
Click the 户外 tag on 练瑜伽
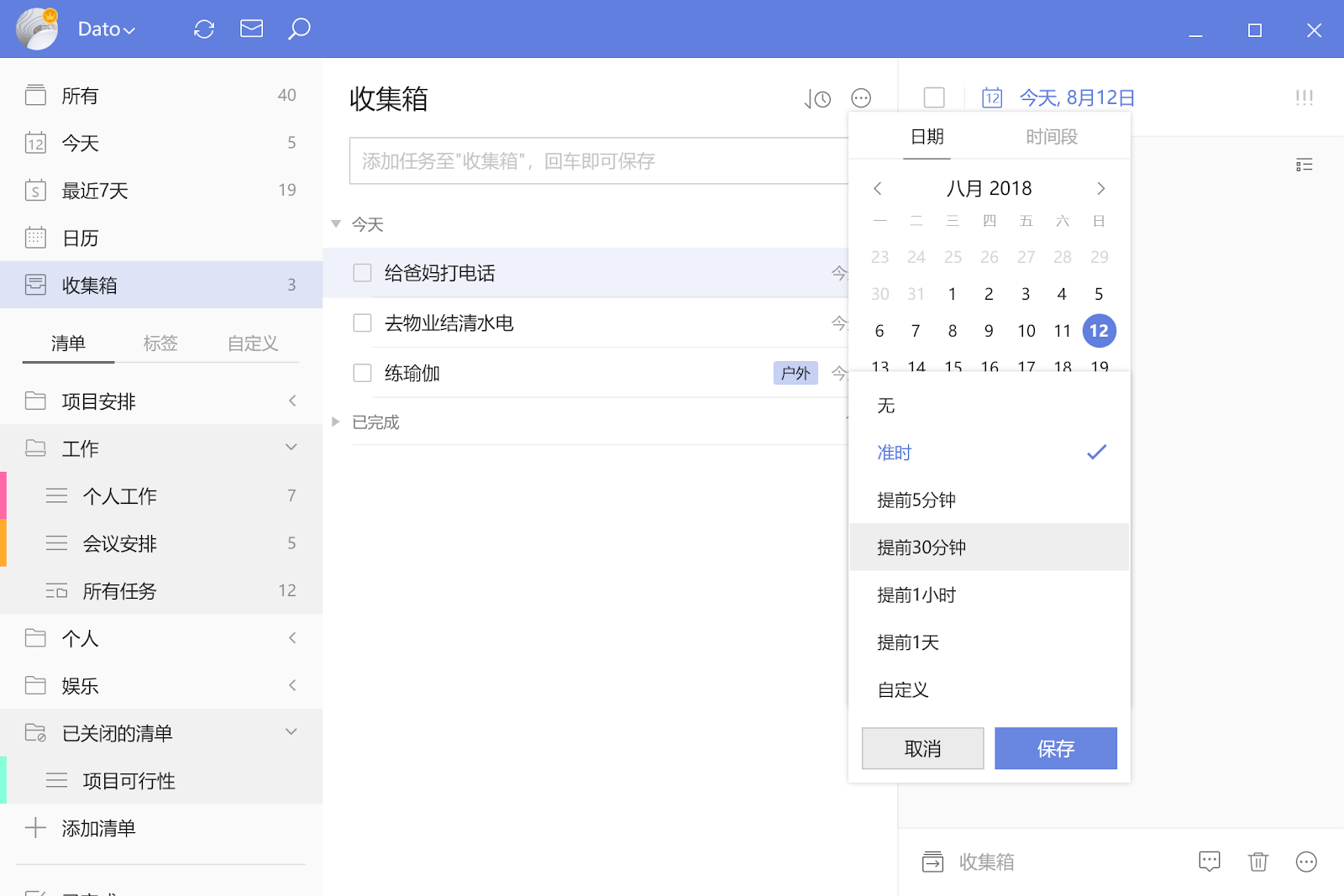point(795,373)
